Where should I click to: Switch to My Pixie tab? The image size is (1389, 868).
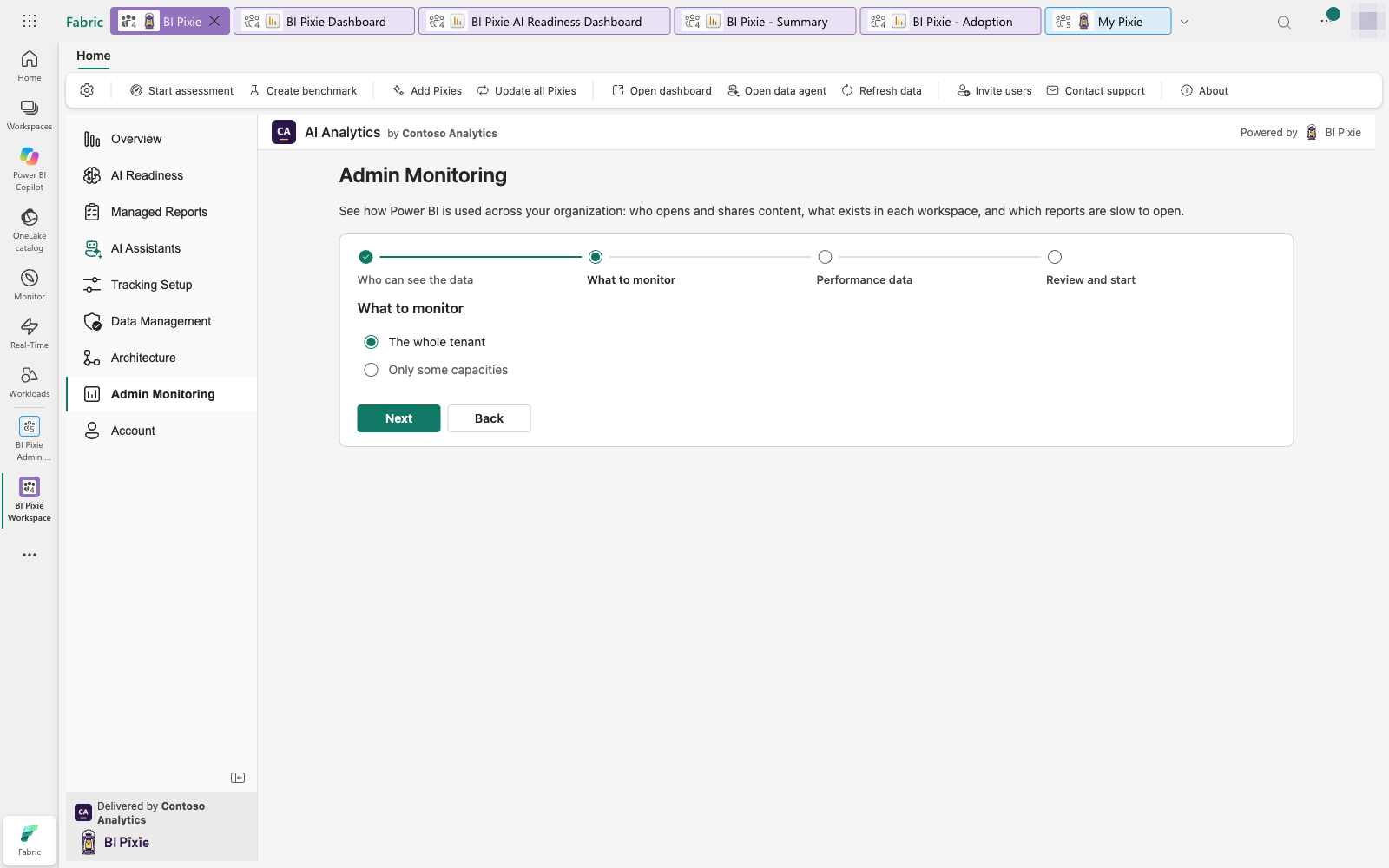click(1108, 21)
